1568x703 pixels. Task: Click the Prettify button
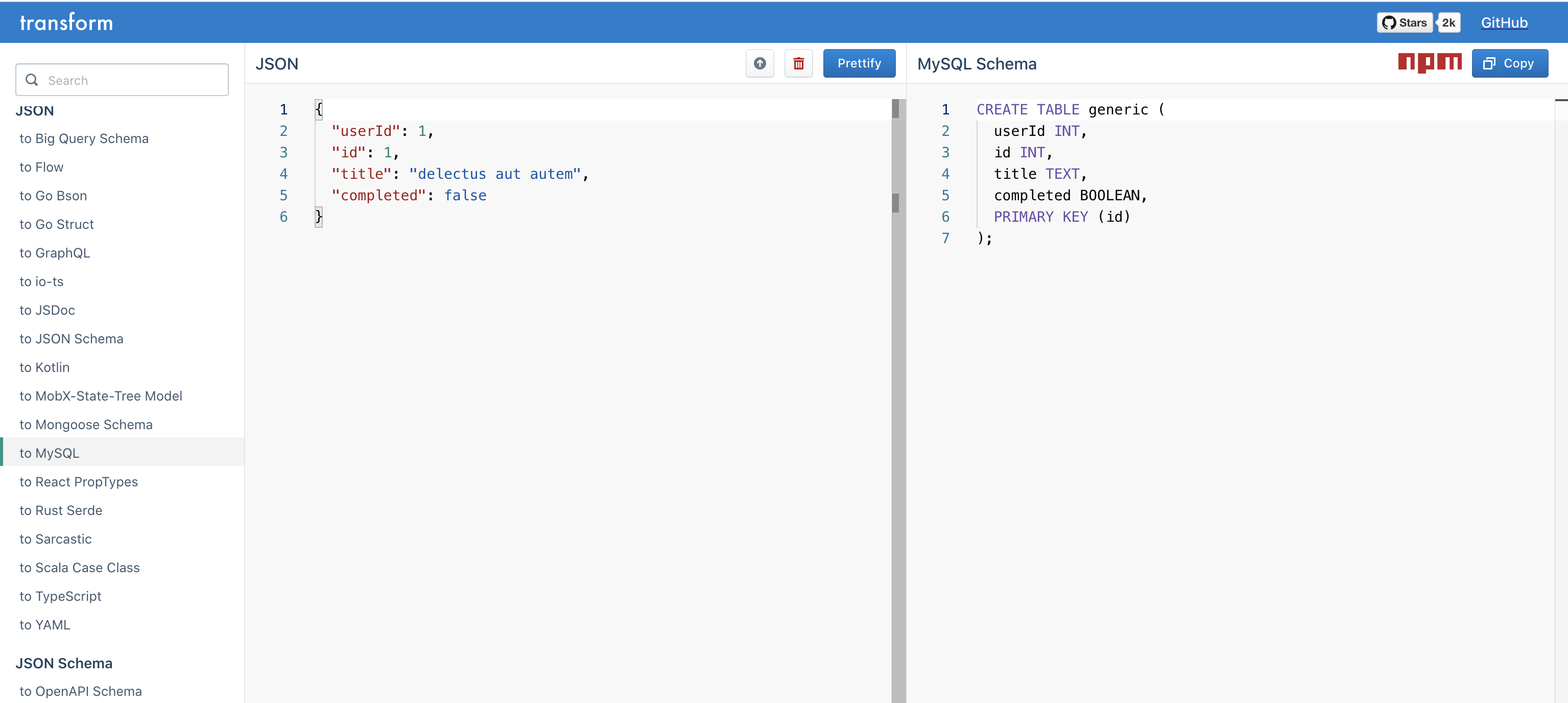tap(859, 63)
